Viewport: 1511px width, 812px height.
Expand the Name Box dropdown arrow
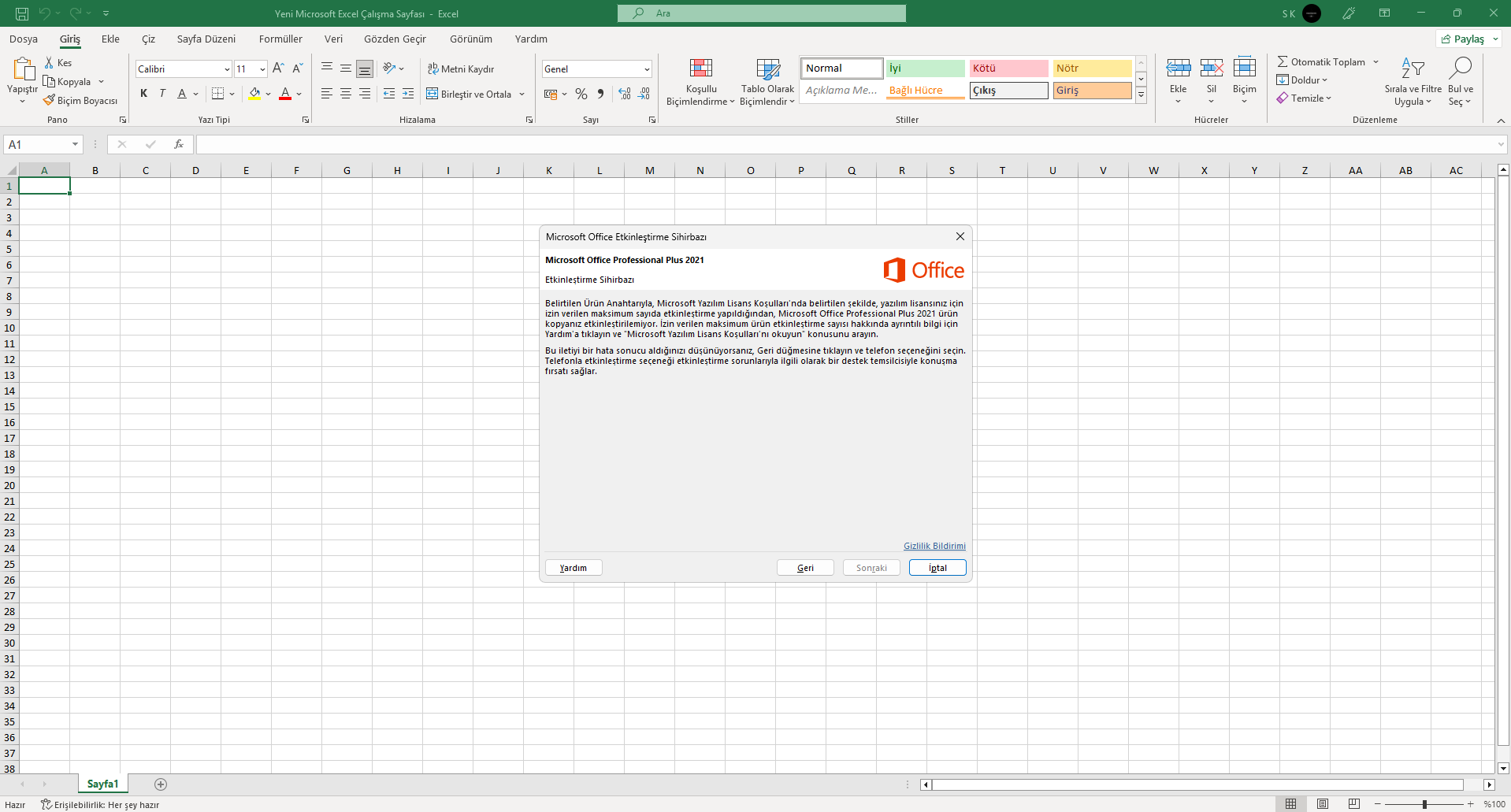click(x=76, y=144)
